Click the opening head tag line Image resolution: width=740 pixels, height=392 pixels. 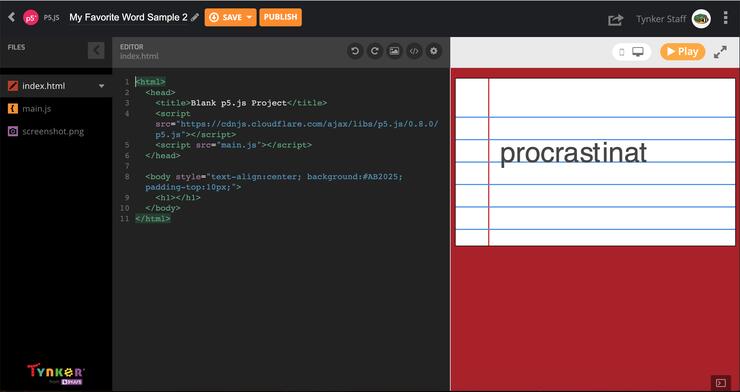[x=160, y=92]
